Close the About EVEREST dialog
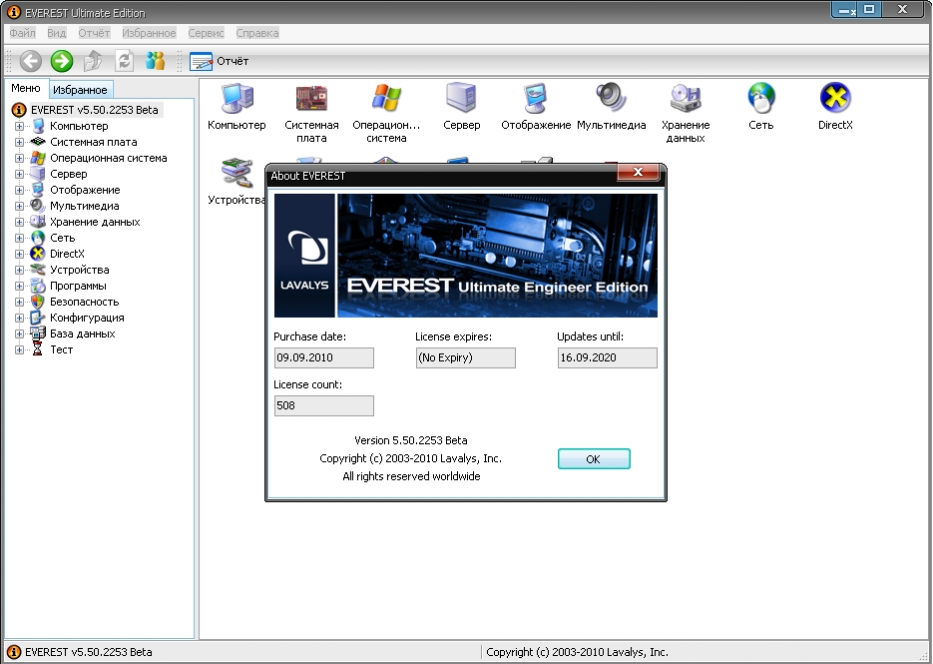 click(x=637, y=174)
